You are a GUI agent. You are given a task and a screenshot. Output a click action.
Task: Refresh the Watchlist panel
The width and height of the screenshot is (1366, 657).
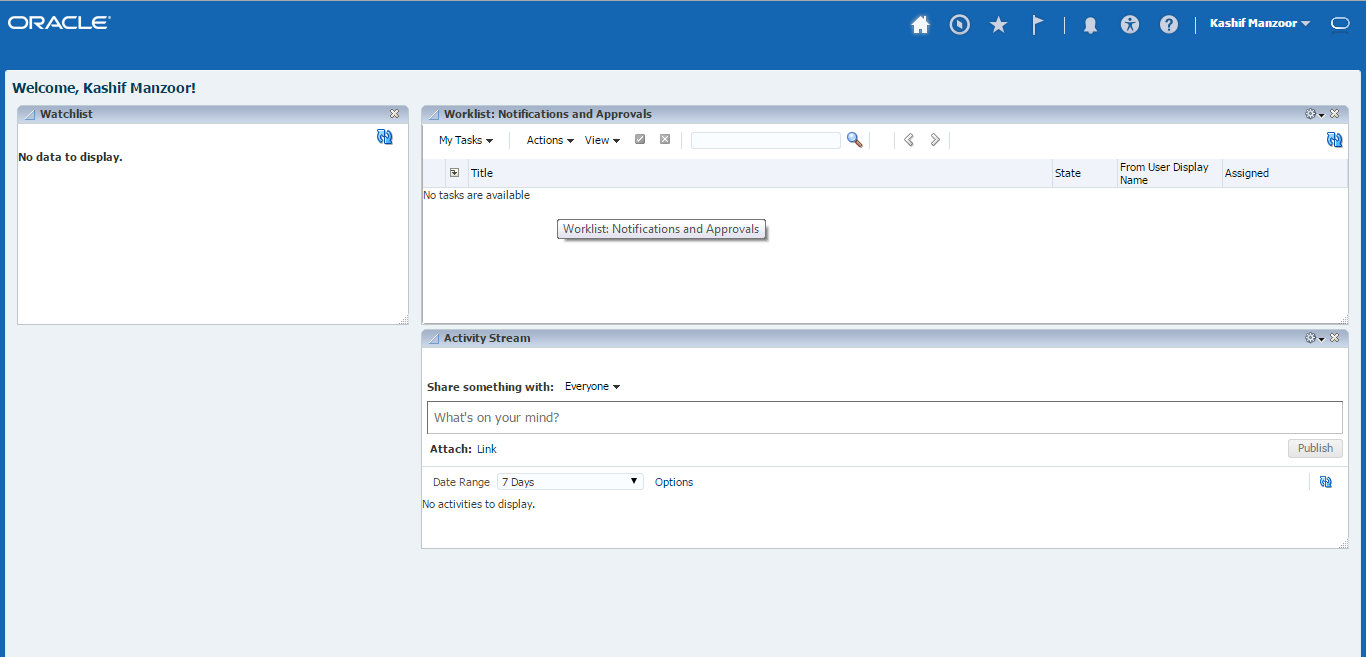(x=385, y=137)
